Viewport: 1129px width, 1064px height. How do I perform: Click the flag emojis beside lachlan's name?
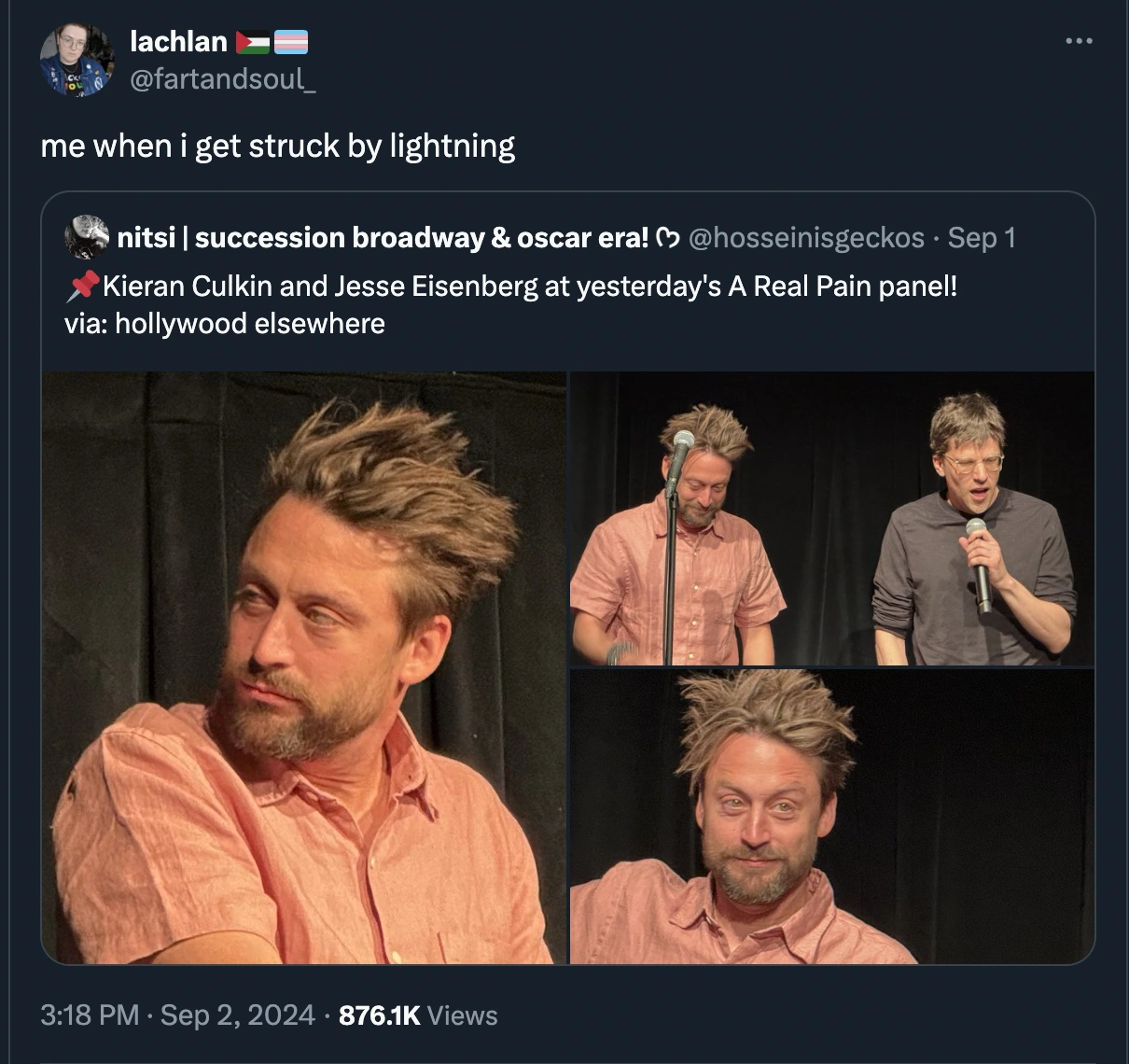click(272, 42)
